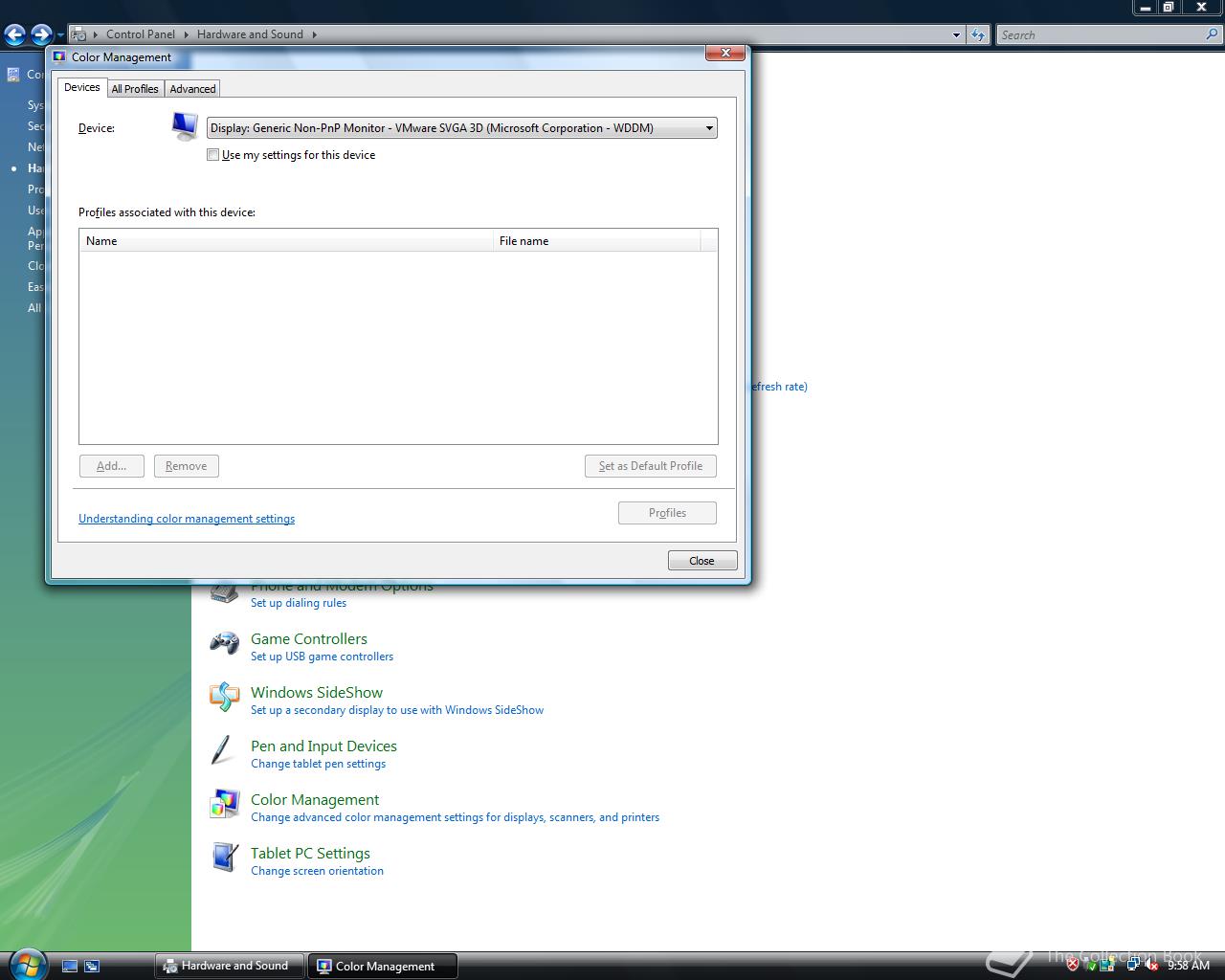Click the Remove button
The width and height of the screenshot is (1225, 980).
click(x=186, y=466)
